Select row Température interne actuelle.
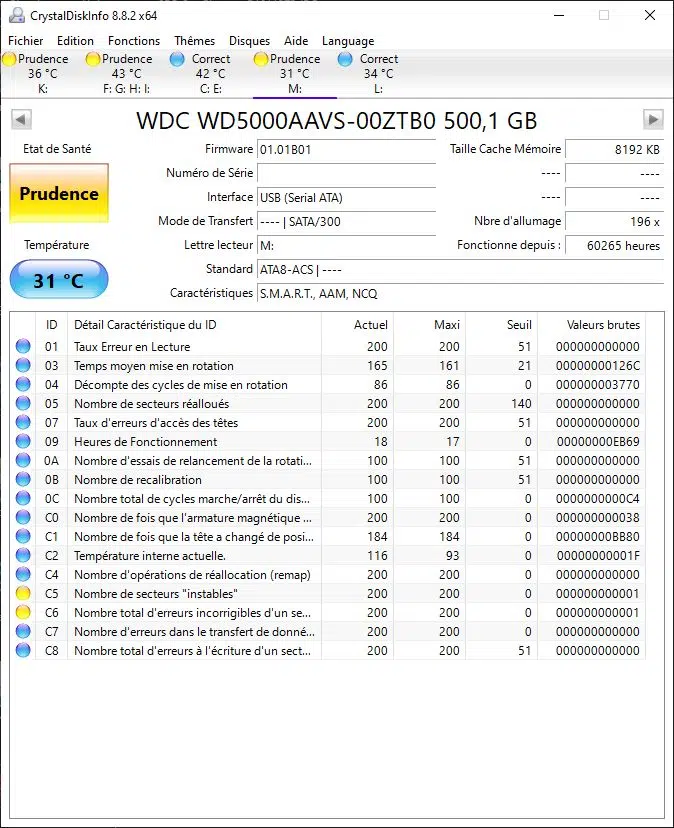This screenshot has width=674, height=828. [328, 556]
